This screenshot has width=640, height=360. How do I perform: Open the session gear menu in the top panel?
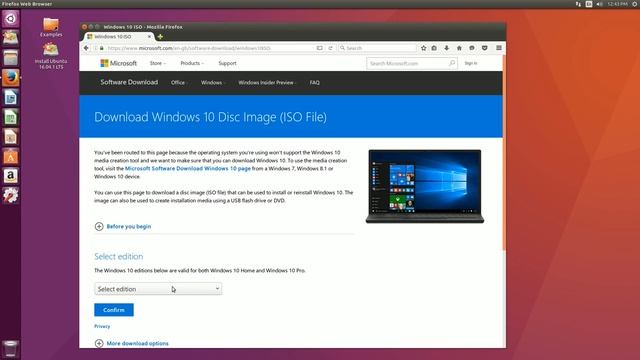click(635, 4)
